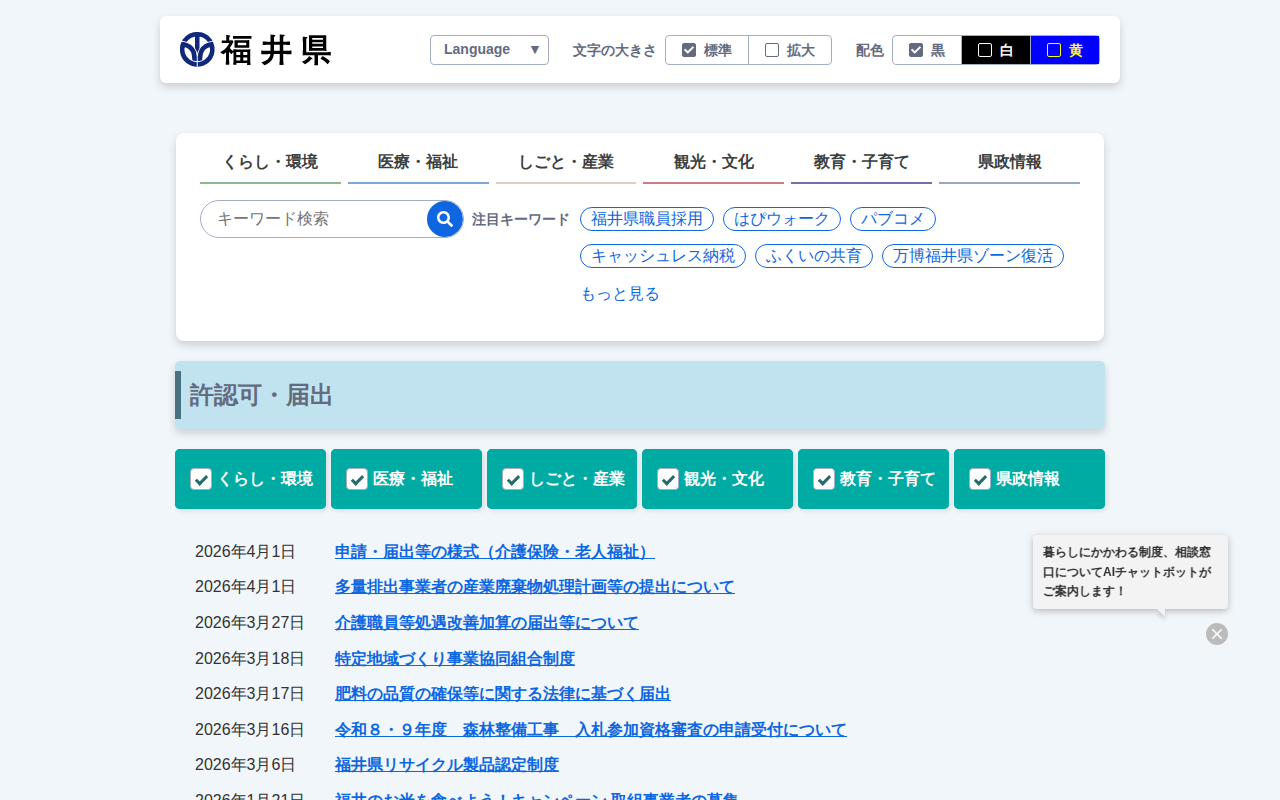Switch to the 白 on black color scheme
Viewport: 1280px width, 800px height.
click(996, 50)
